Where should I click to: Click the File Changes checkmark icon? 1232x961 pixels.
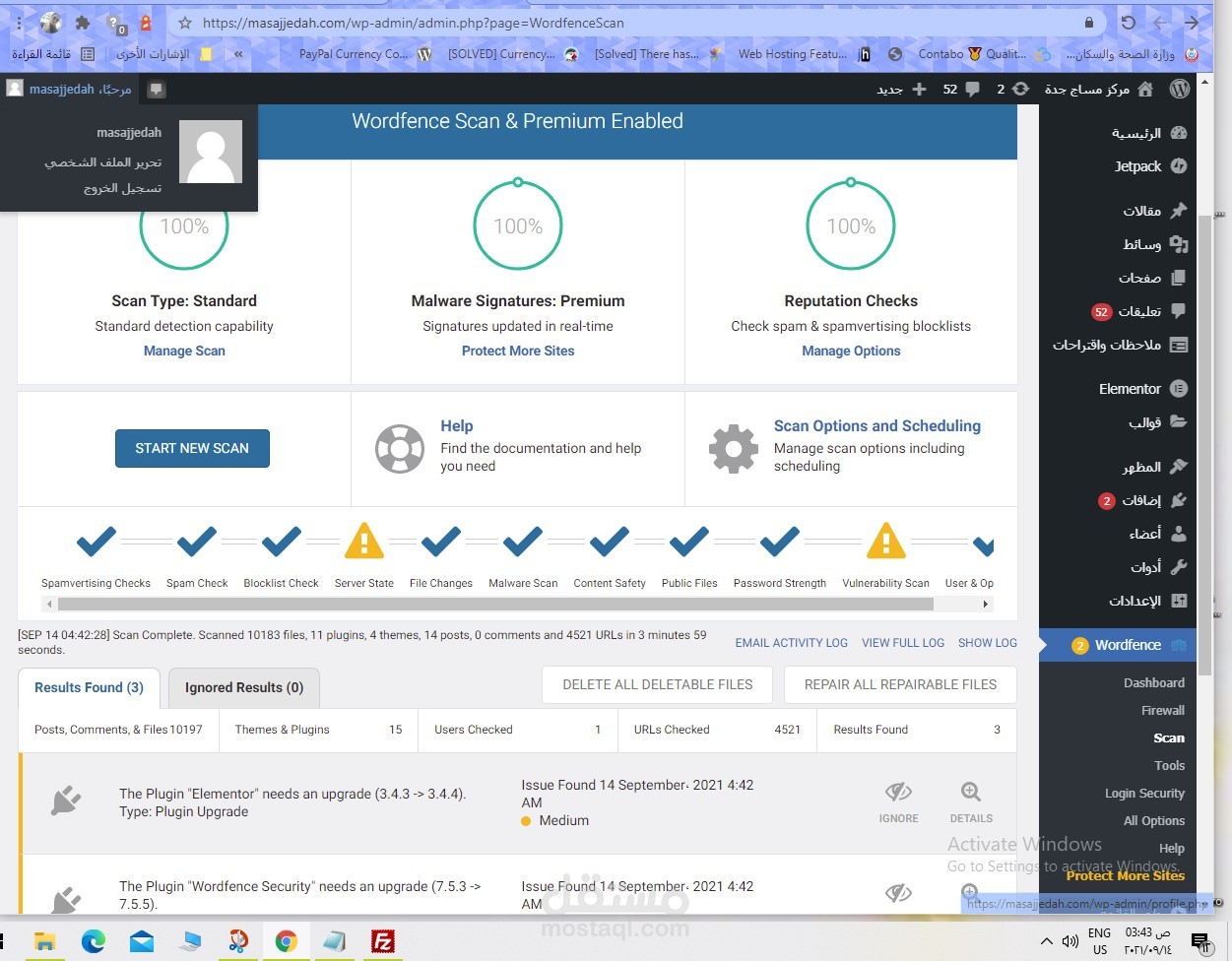[x=441, y=542]
